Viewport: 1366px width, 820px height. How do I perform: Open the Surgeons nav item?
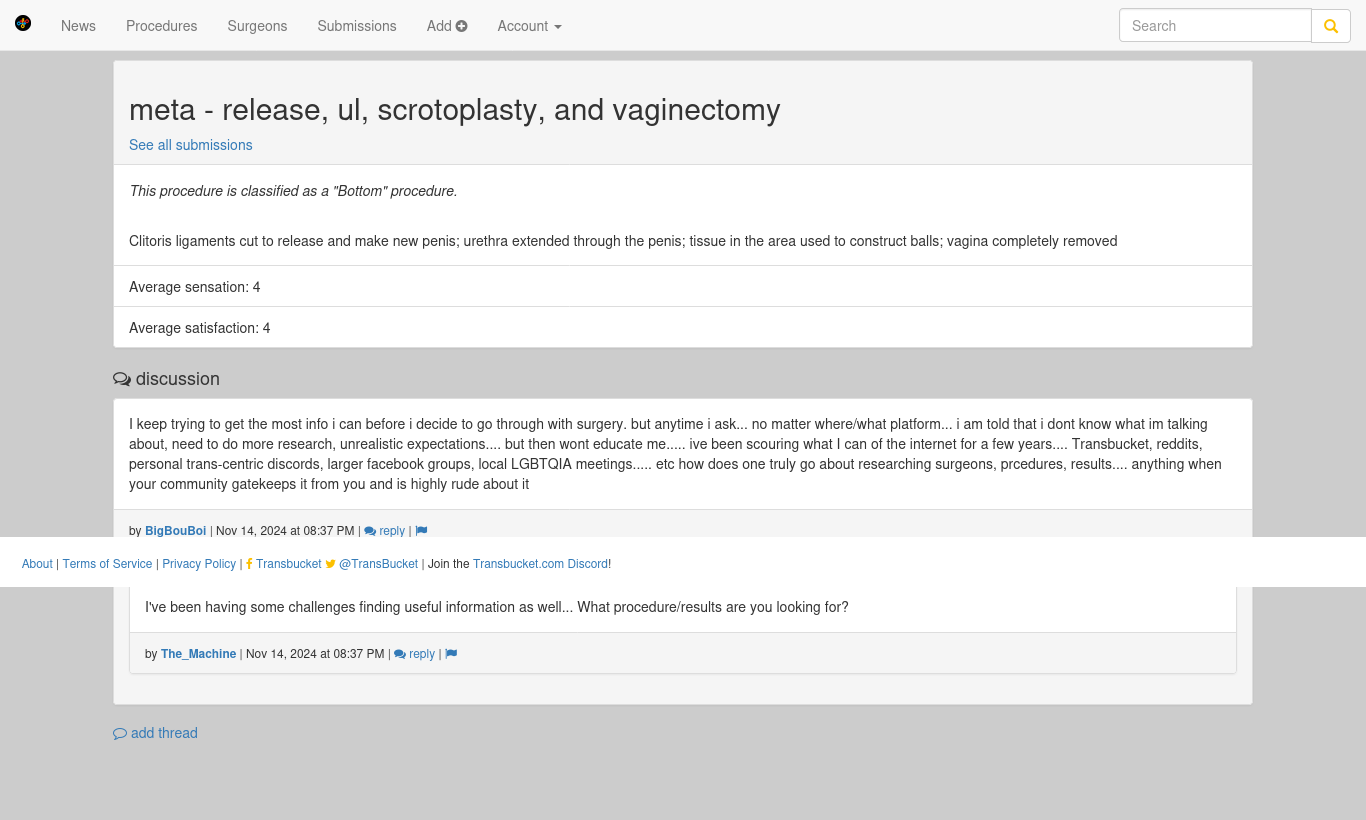pos(257,26)
